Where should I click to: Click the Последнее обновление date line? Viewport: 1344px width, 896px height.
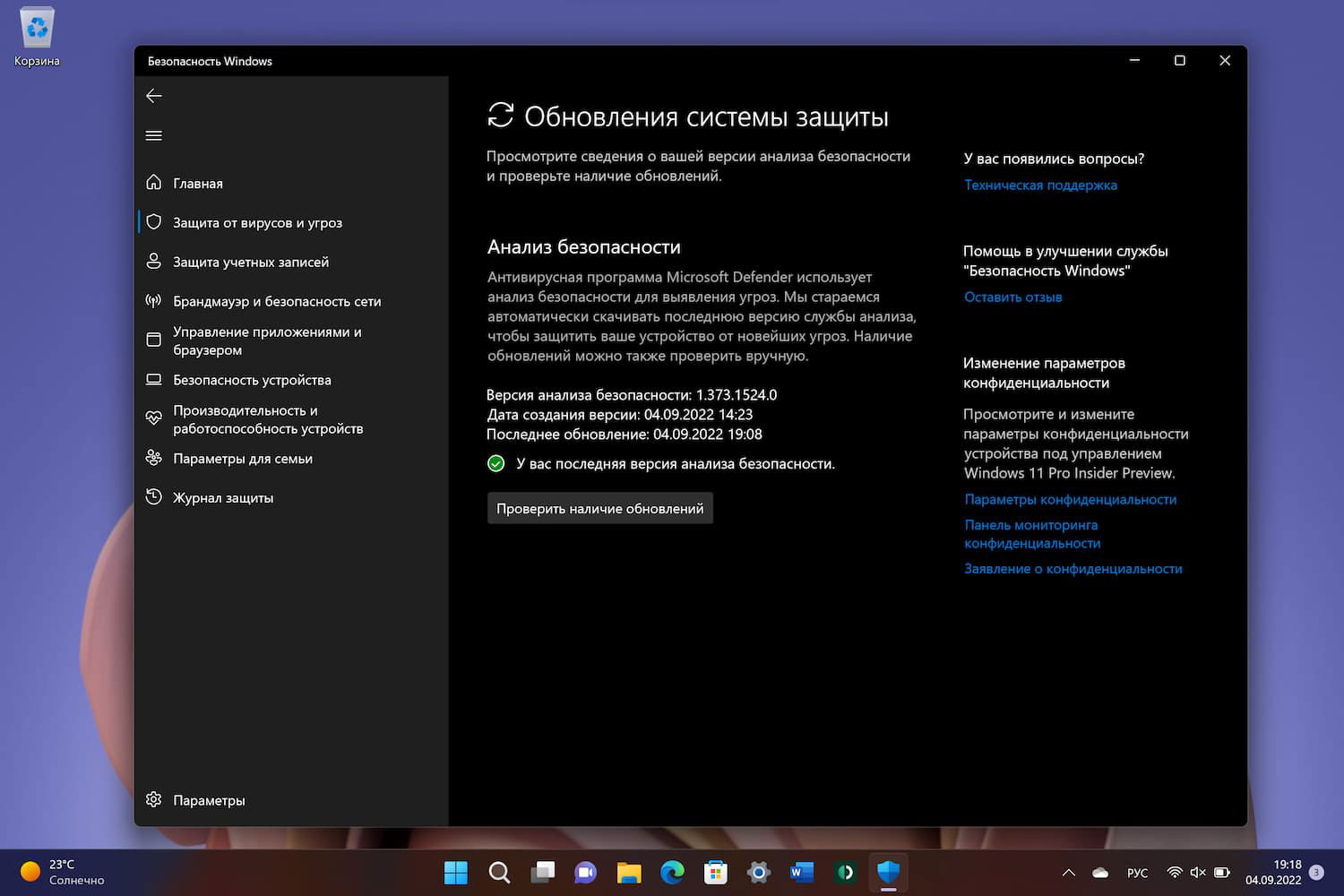[625, 435]
